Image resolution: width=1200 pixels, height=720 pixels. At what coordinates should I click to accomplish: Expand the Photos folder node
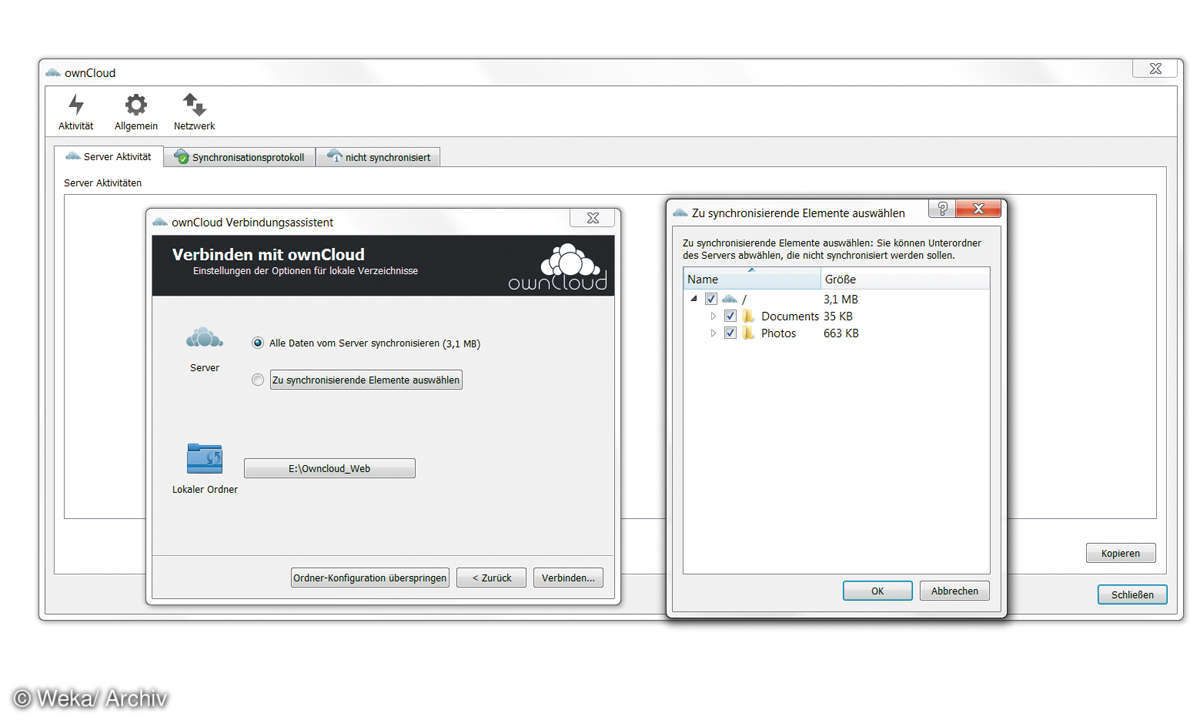(713, 333)
